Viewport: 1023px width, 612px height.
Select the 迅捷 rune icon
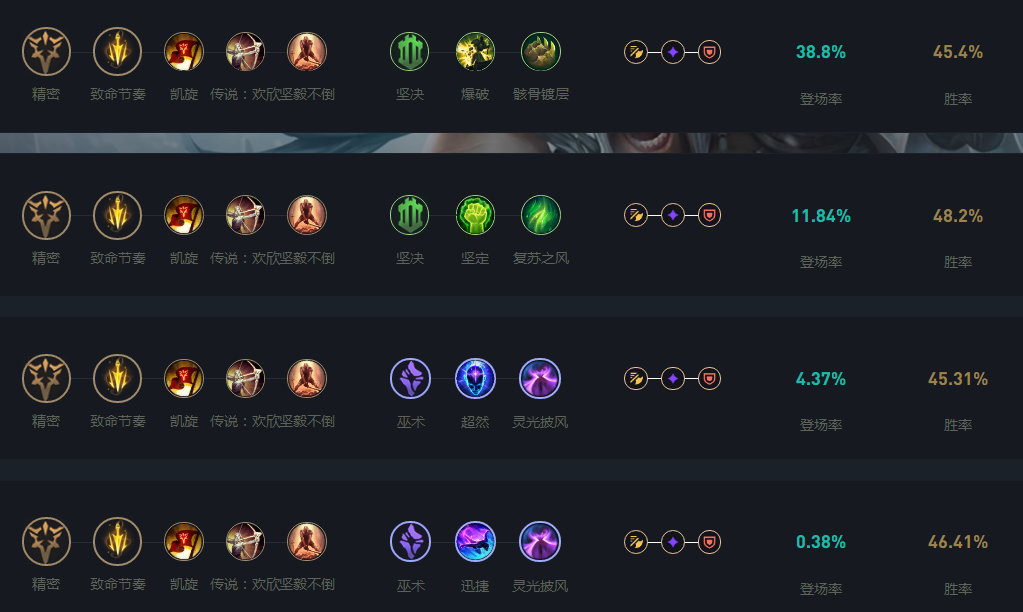point(475,541)
